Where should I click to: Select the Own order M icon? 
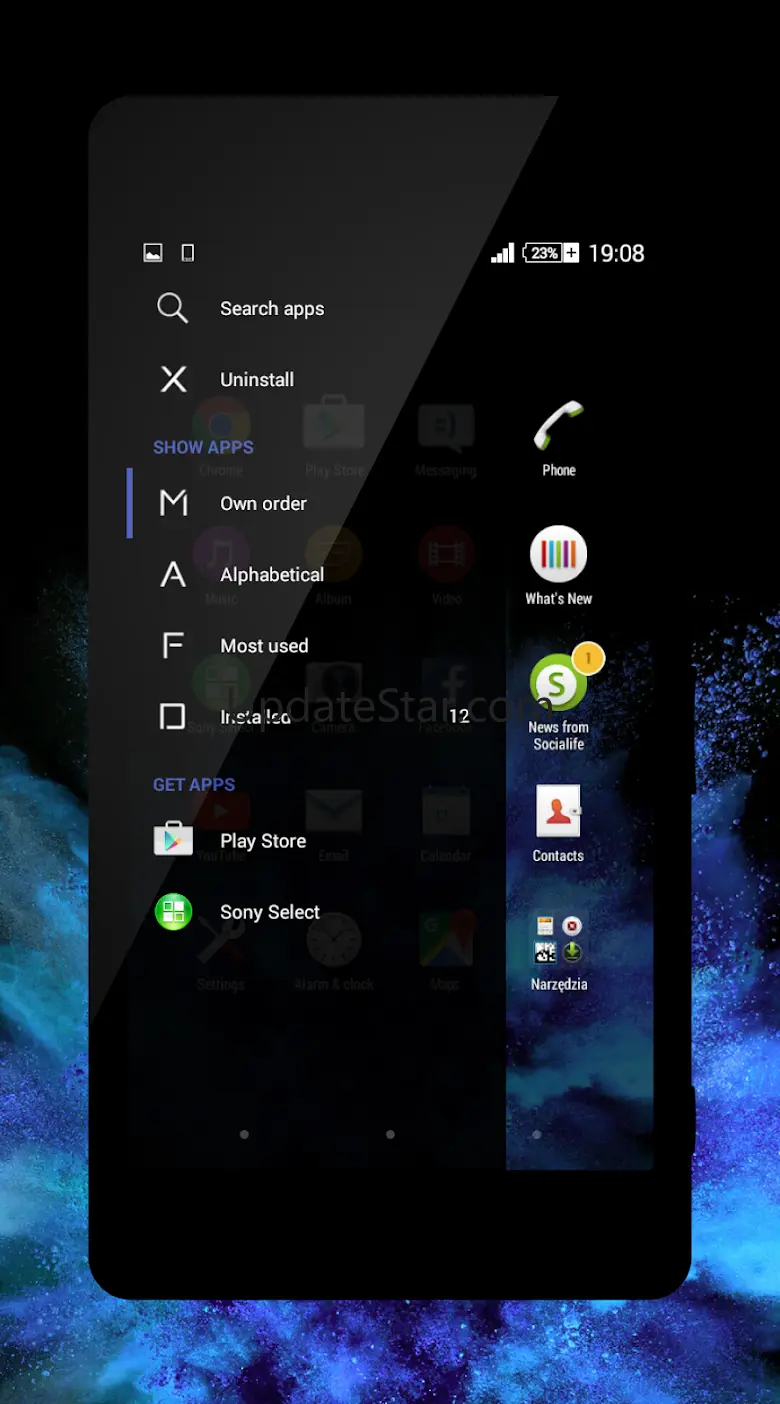click(173, 503)
